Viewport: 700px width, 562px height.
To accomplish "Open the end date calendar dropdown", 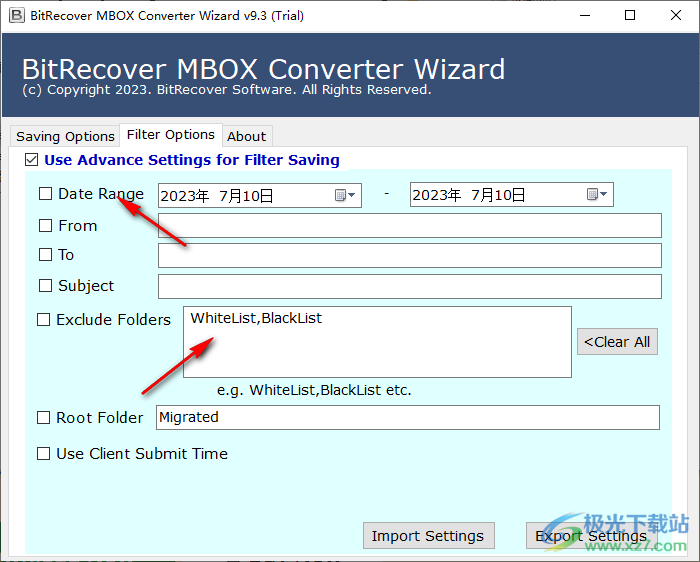I will pyautogui.click(x=597, y=194).
